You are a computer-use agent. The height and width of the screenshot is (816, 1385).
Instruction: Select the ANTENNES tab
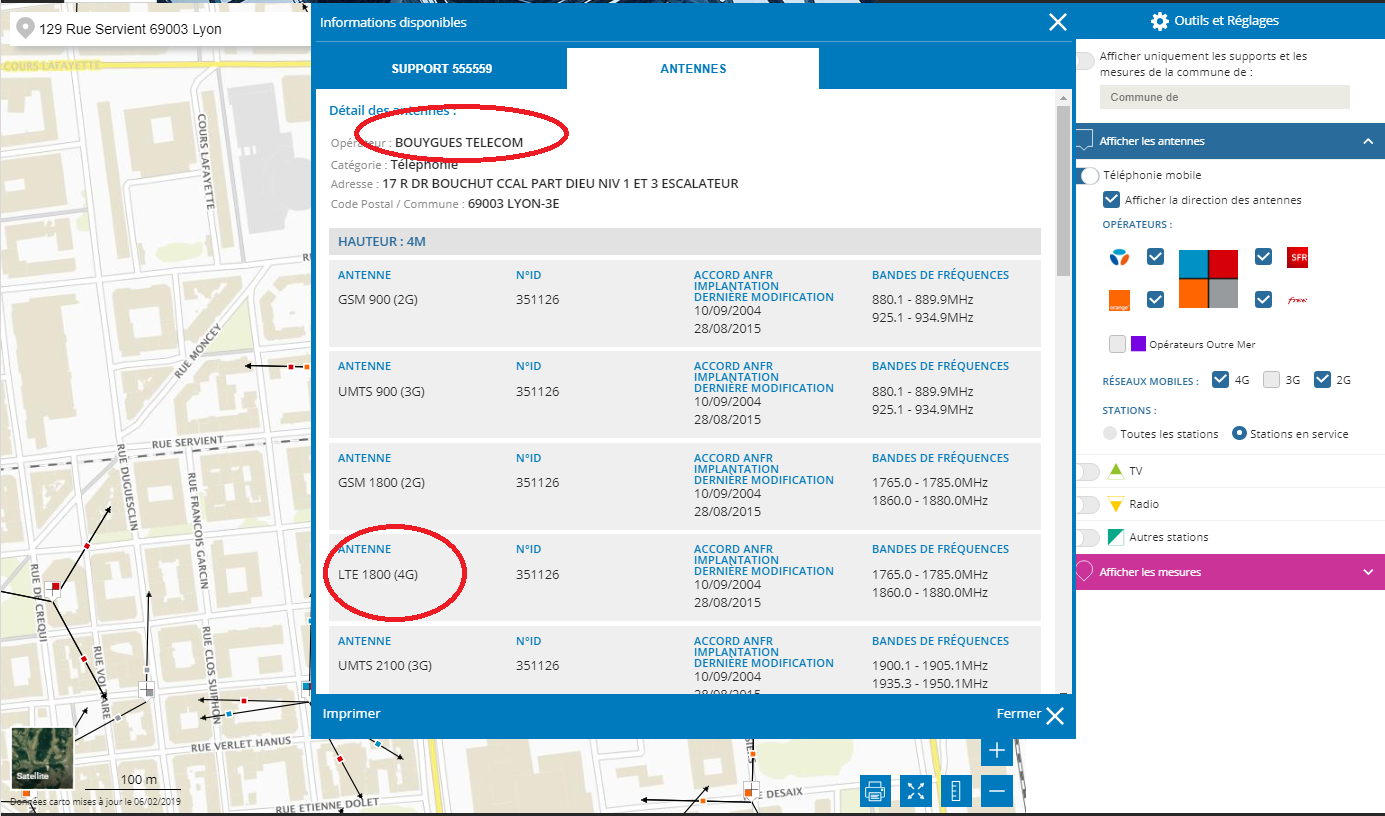[x=693, y=69]
